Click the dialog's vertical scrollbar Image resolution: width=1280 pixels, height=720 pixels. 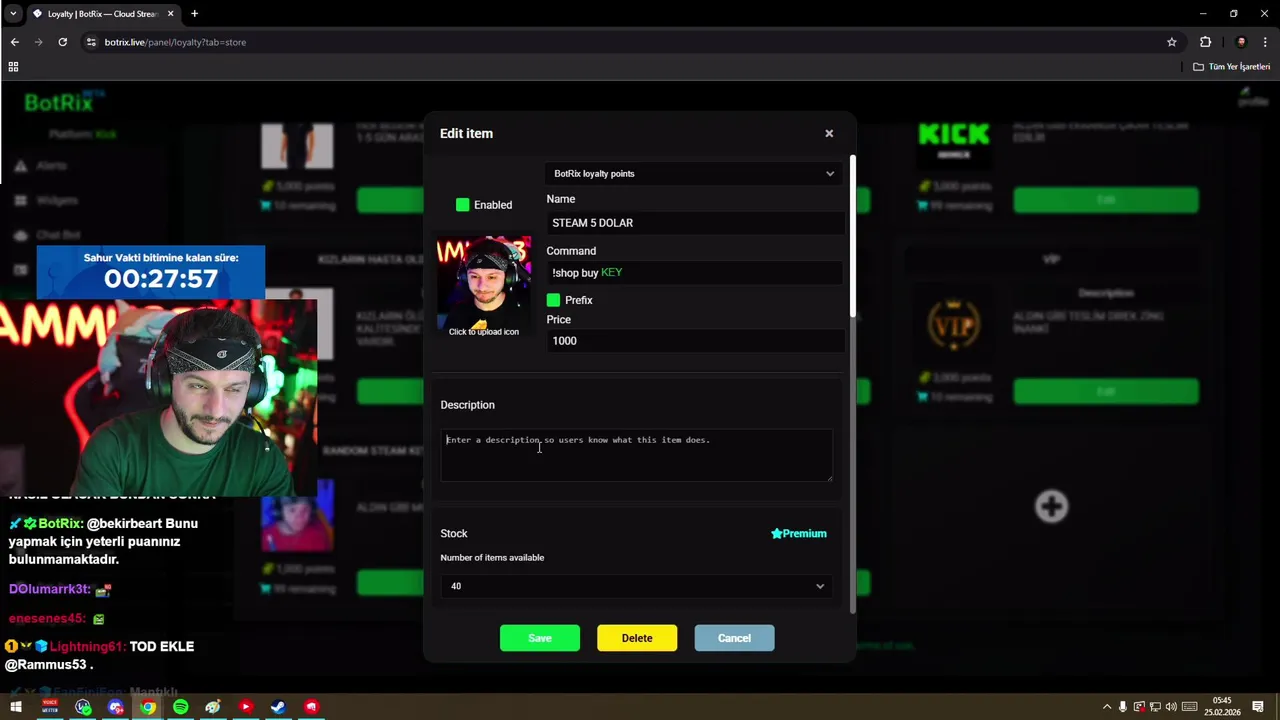tap(853, 236)
